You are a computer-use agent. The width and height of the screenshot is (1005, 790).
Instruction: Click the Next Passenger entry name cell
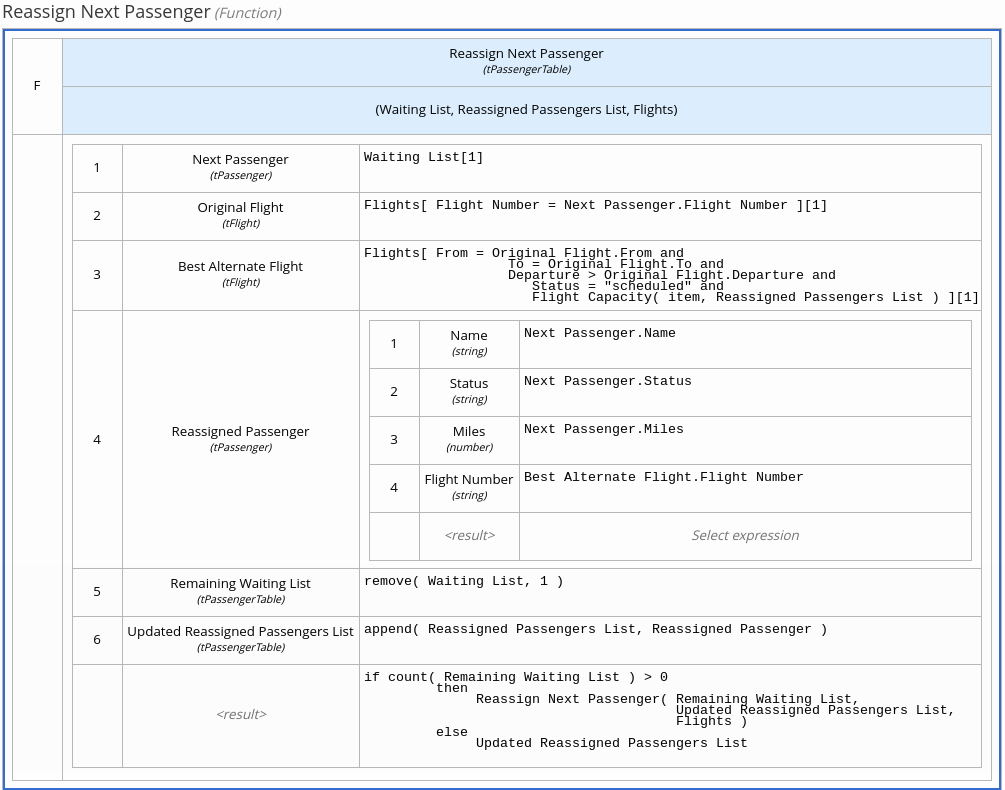pyautogui.click(x=240, y=167)
